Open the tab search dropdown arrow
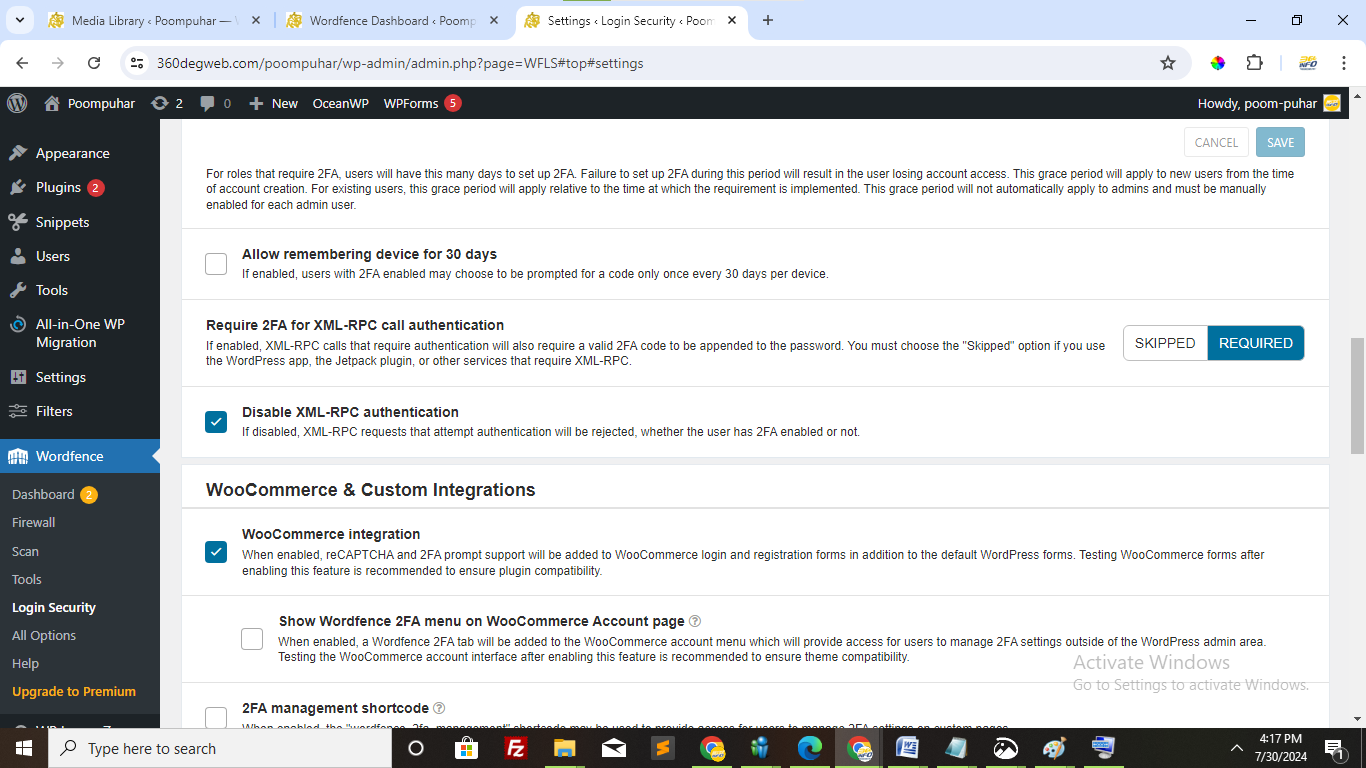The width and height of the screenshot is (1366, 768). pos(22,20)
